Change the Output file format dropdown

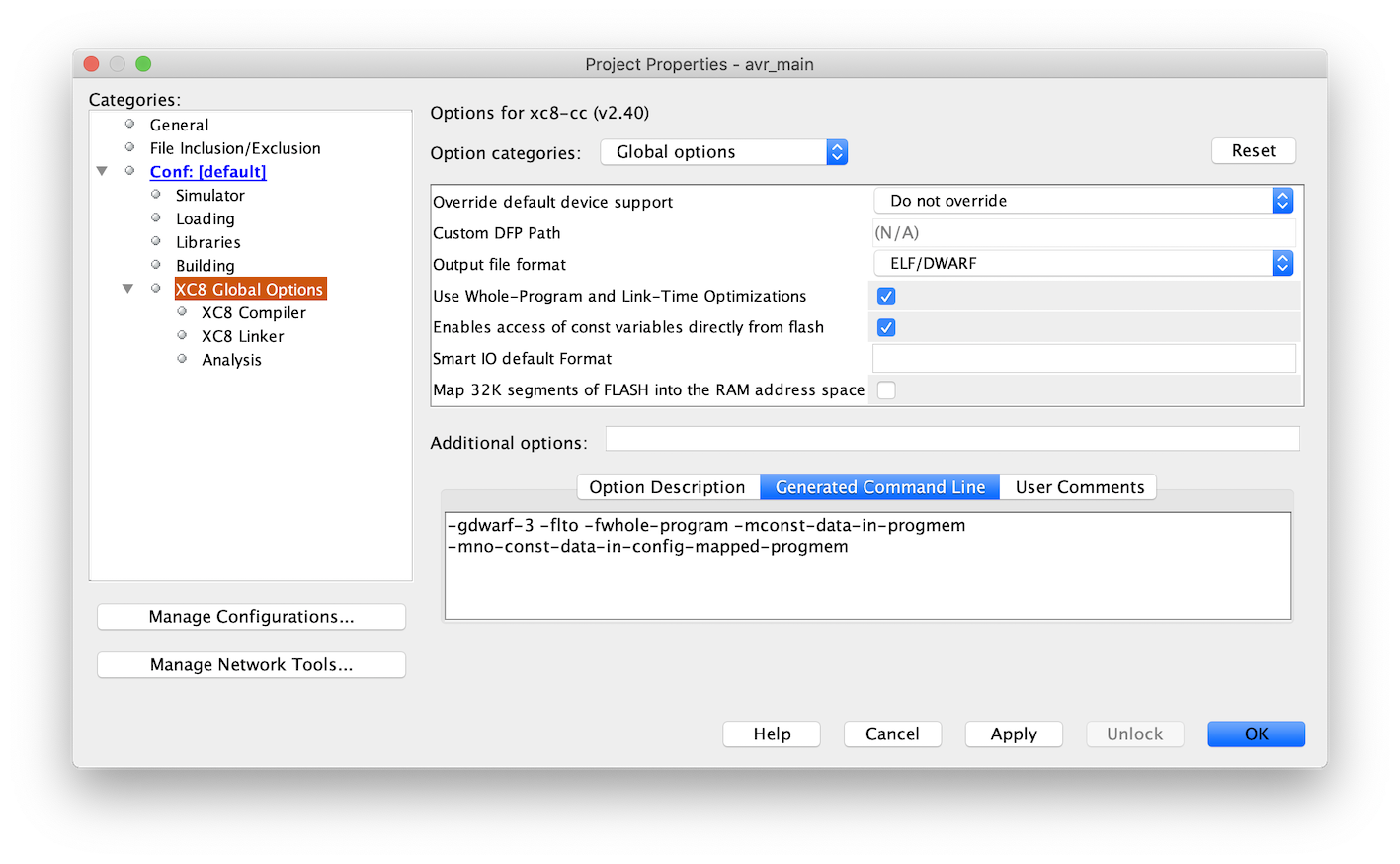click(1083, 264)
